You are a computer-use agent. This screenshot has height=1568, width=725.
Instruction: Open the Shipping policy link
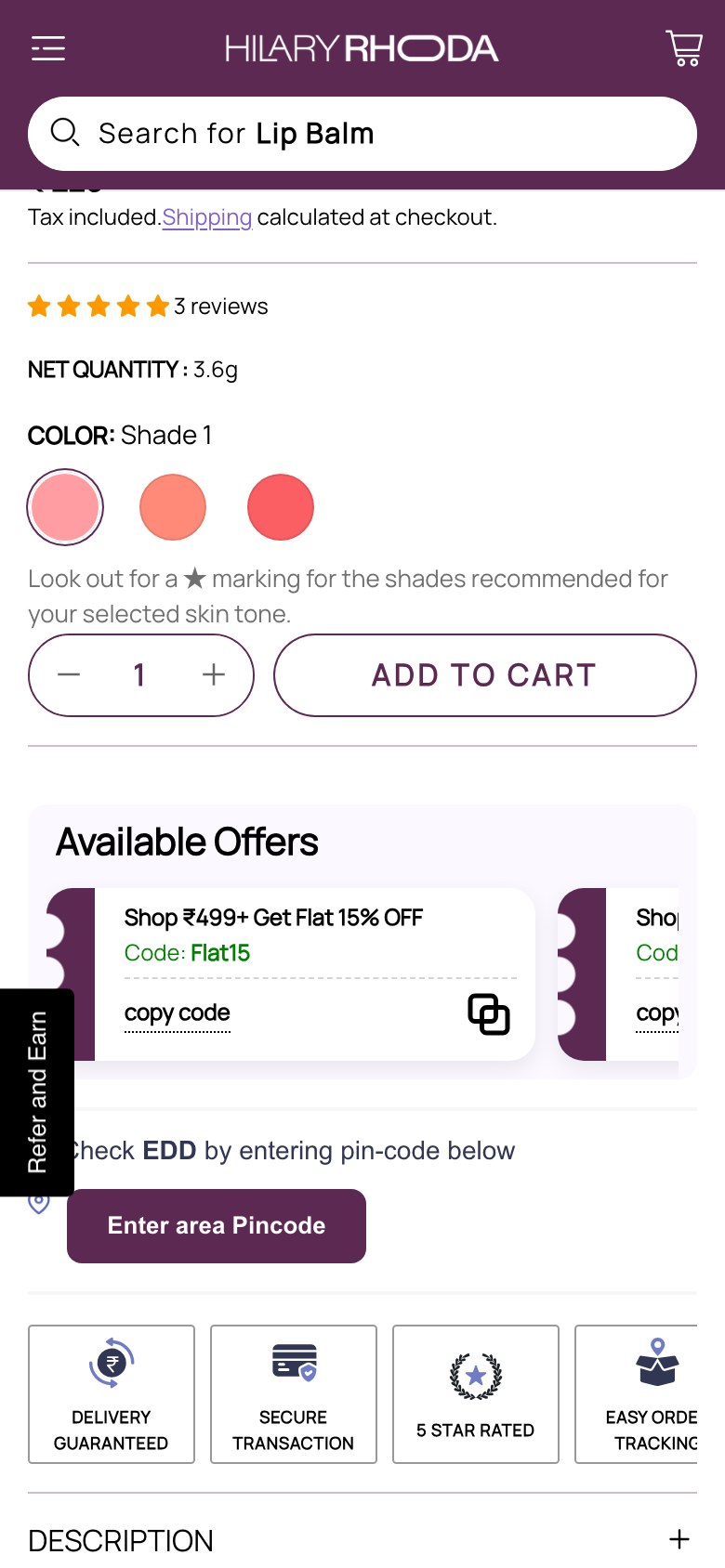point(207,217)
